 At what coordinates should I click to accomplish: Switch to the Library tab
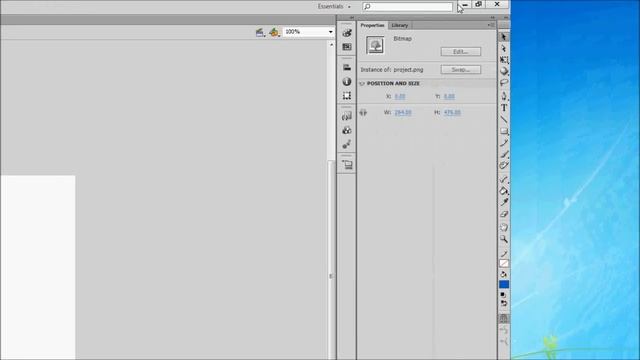click(x=400, y=25)
